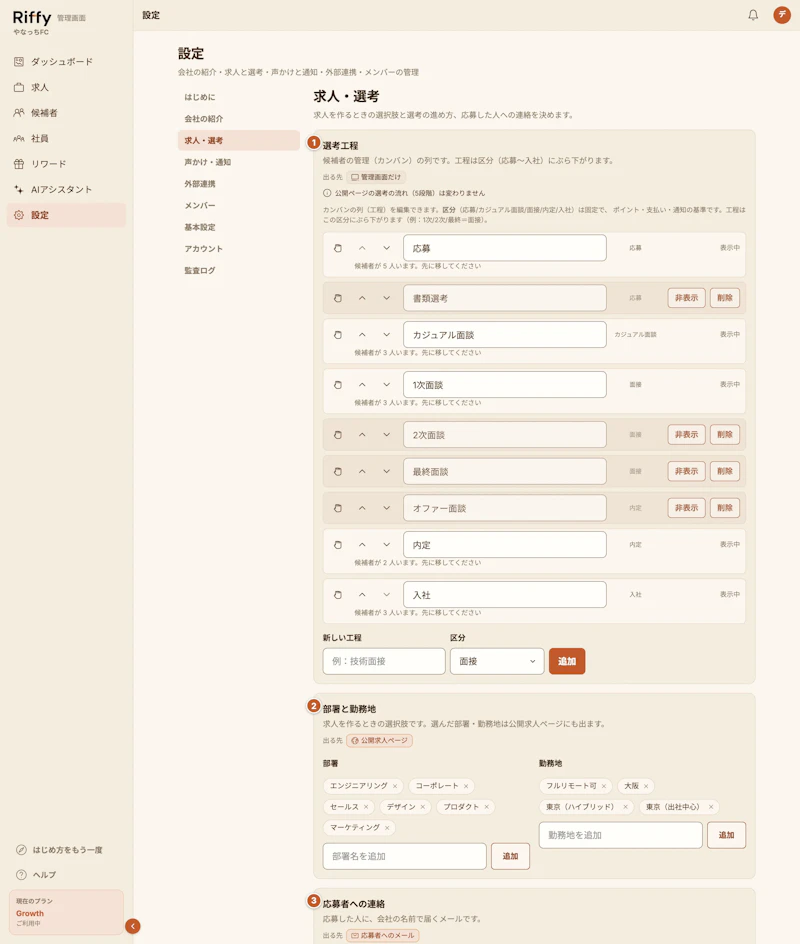Move the 1次面談 stage down
The height and width of the screenshot is (944, 800).
click(x=386, y=385)
